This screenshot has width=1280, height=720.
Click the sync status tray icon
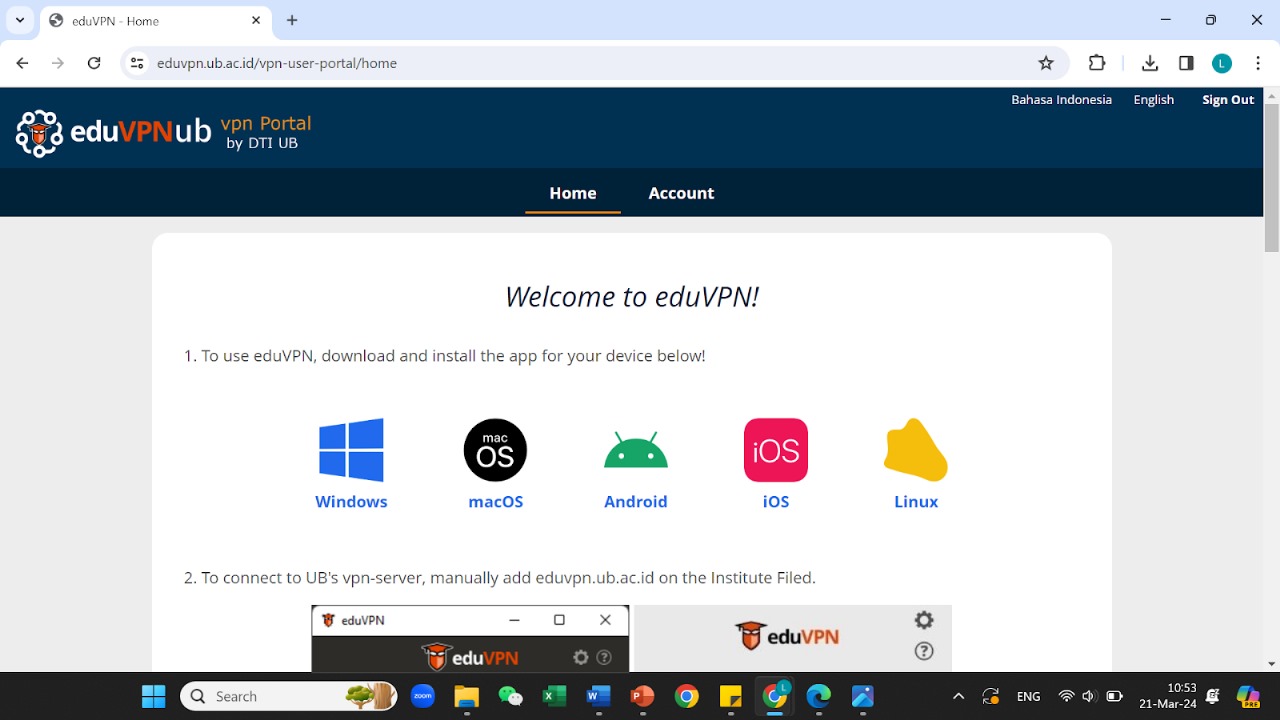[991, 696]
